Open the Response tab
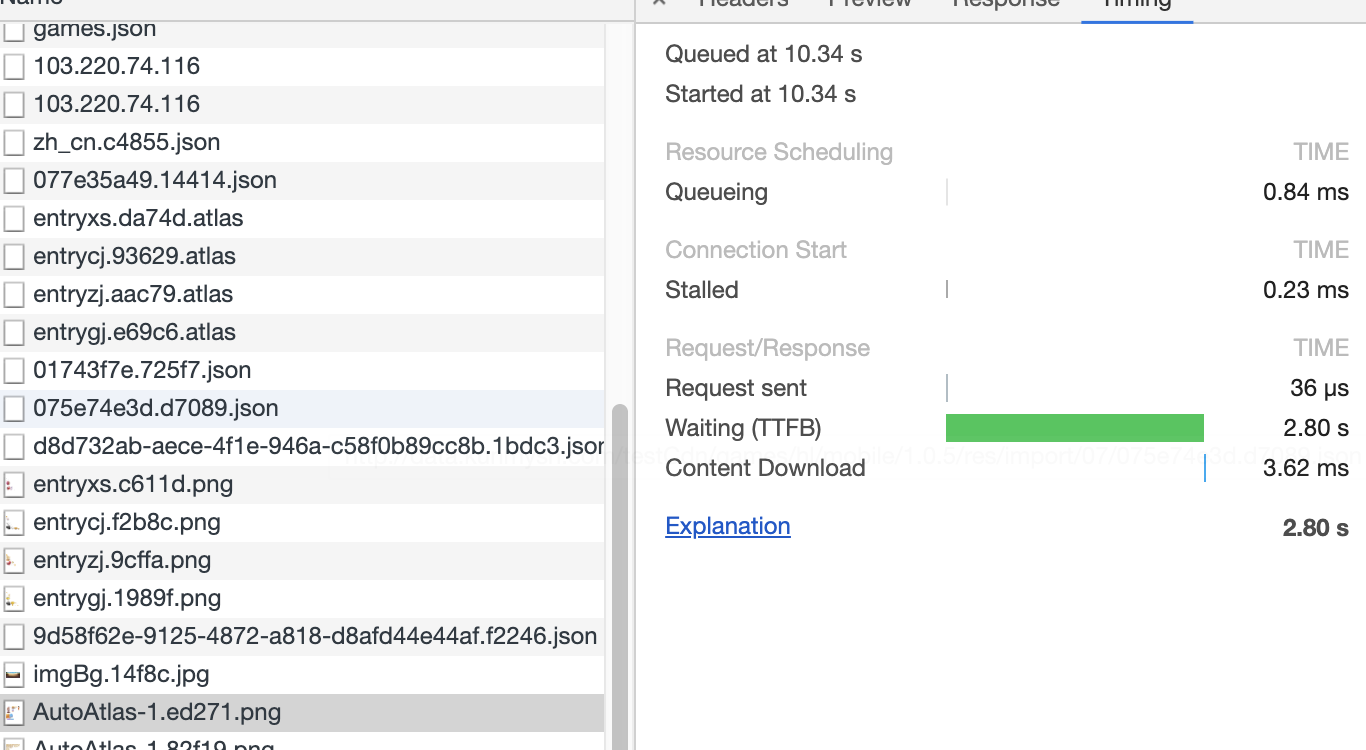Image resolution: width=1366 pixels, height=750 pixels. [1005, 4]
